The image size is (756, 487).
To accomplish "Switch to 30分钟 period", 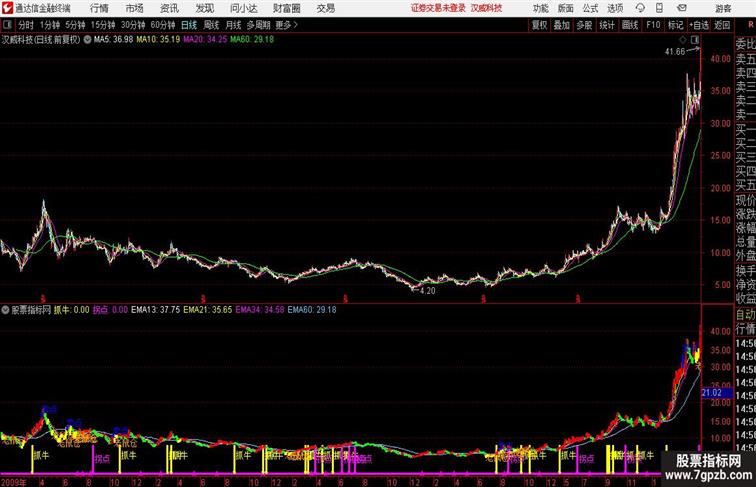I will point(133,25).
